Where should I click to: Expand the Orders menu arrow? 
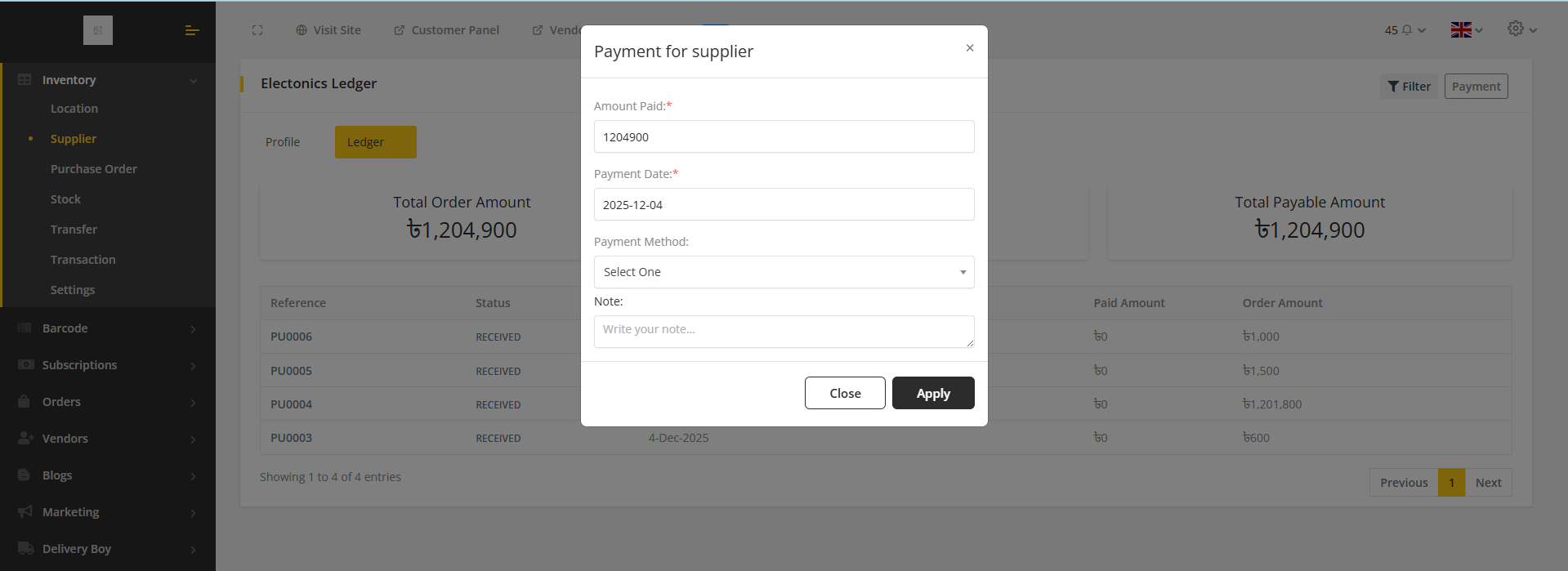coord(194,403)
